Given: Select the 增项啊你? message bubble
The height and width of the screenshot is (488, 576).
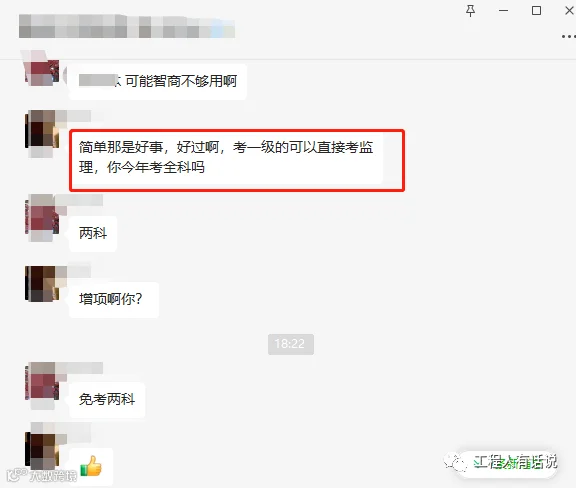Looking at the screenshot, I should tap(114, 300).
